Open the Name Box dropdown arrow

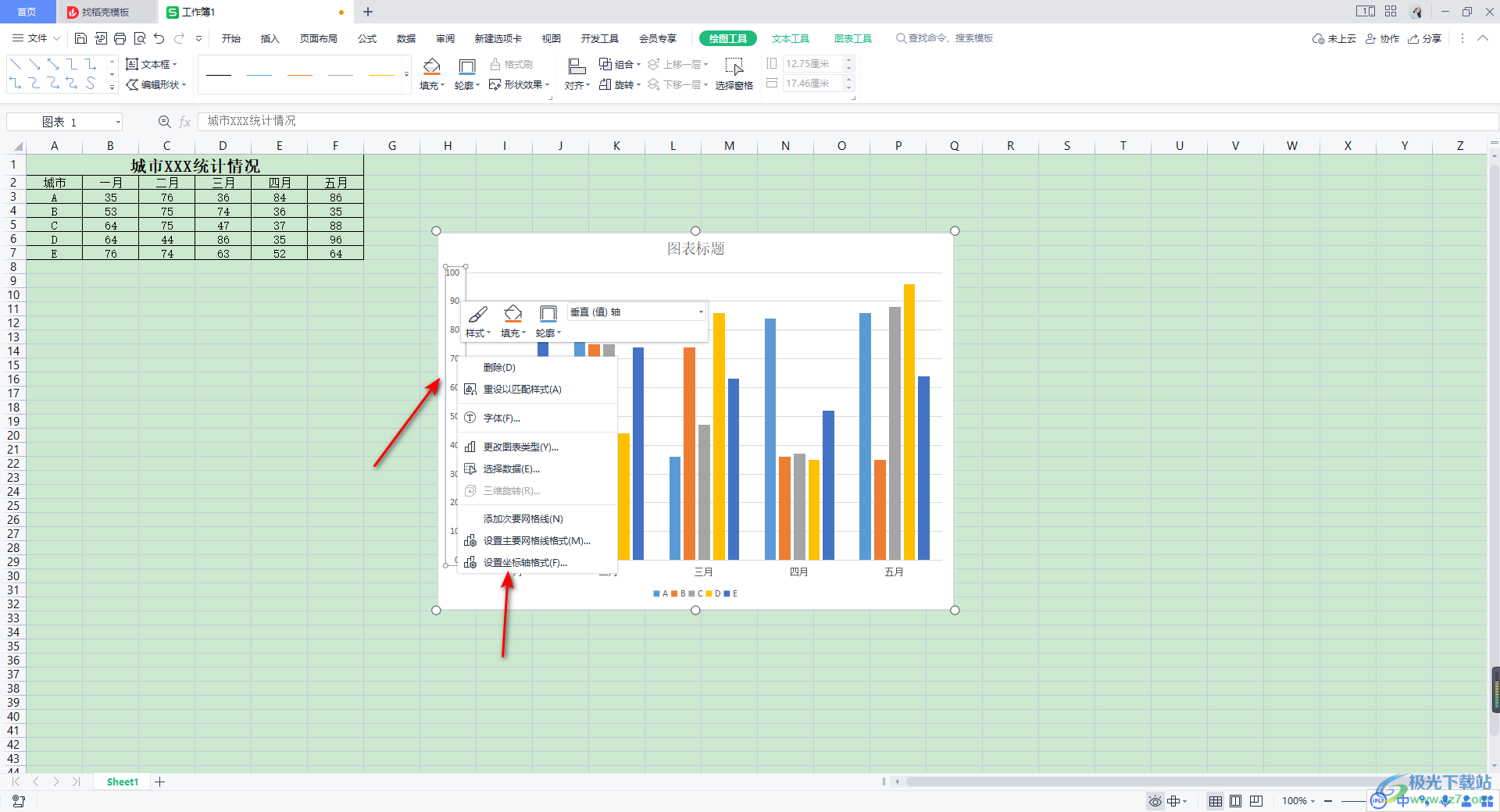[118, 122]
